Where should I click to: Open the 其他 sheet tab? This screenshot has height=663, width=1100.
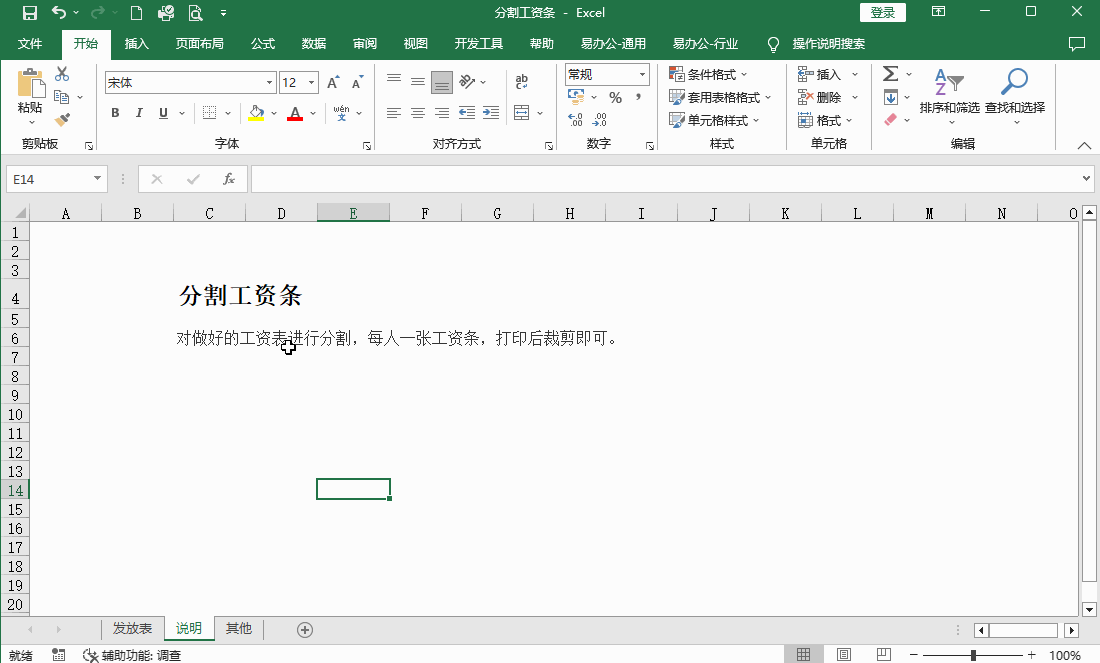pos(239,629)
